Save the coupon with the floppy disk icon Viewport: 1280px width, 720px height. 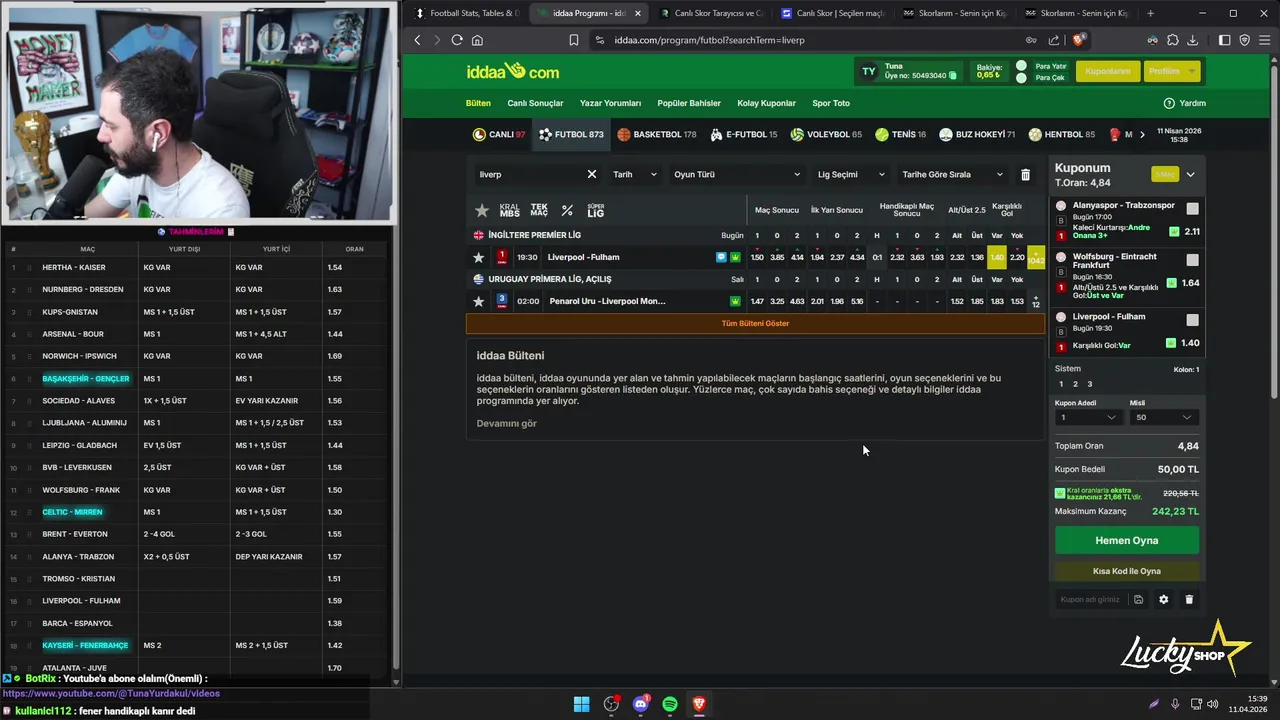click(1138, 599)
